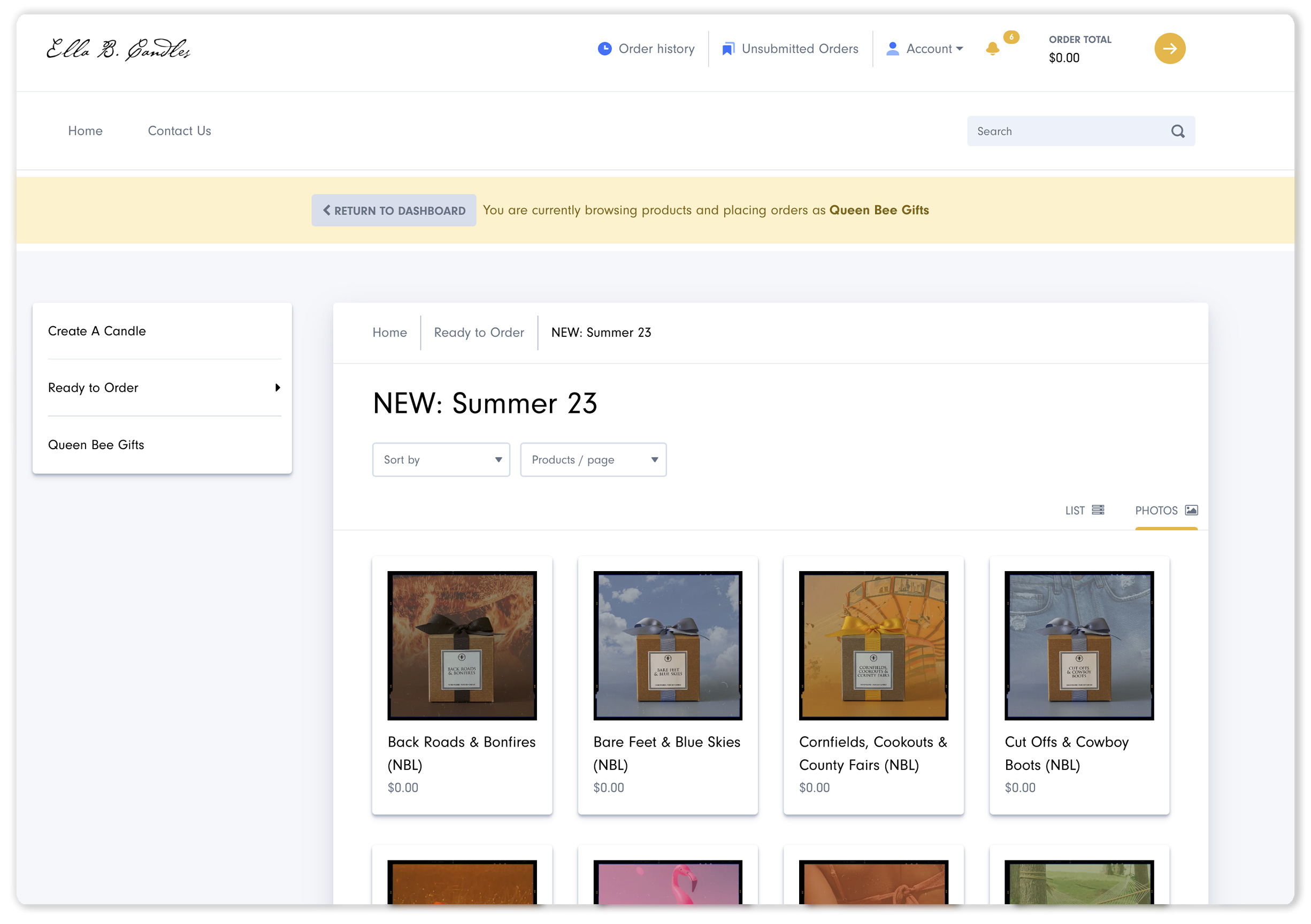
Task: Select Ready to Order sidebar item
Action: click(93, 388)
